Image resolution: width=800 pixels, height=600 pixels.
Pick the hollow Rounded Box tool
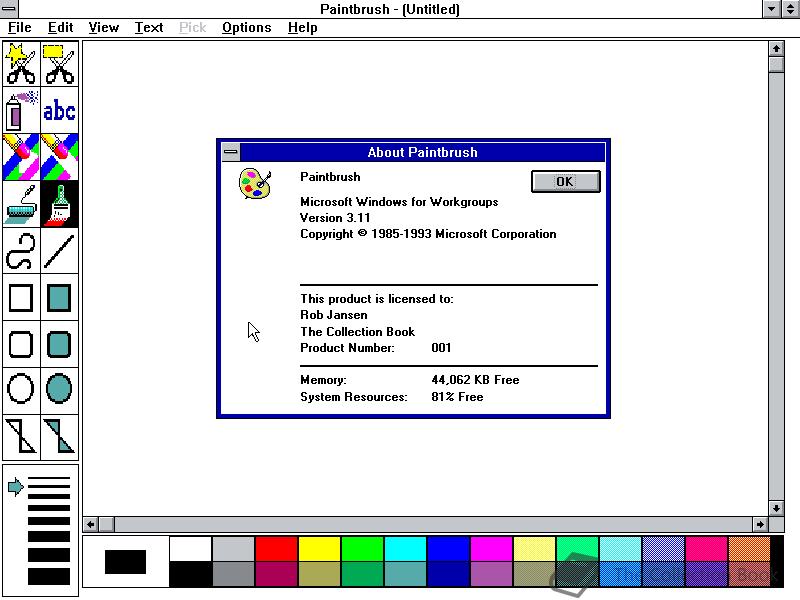(21, 344)
